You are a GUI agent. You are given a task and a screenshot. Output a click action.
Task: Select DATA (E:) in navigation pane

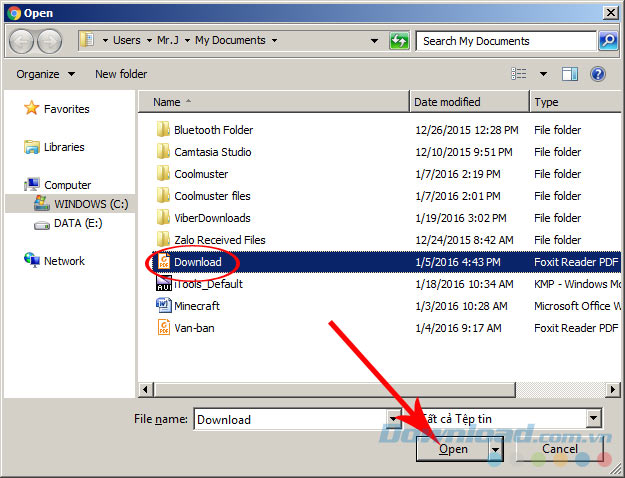tap(78, 223)
